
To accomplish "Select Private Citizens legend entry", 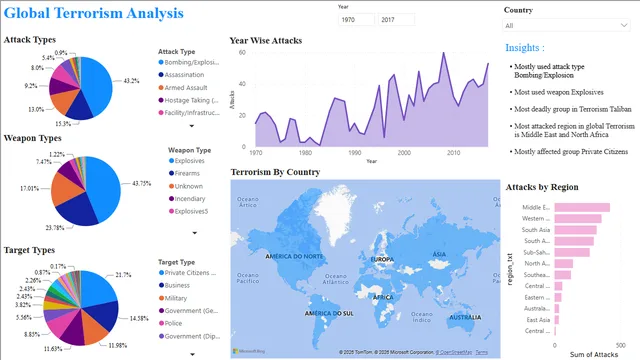I will click(187, 273).
